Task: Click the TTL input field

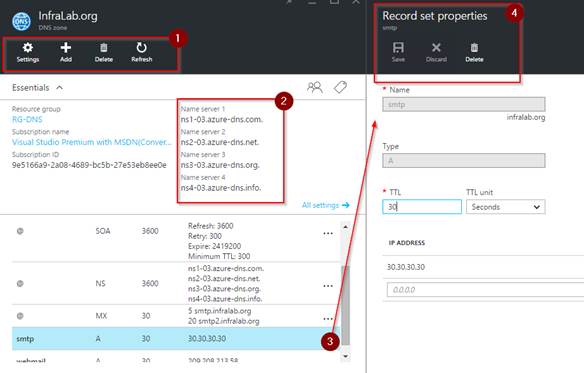Action: [x=422, y=207]
